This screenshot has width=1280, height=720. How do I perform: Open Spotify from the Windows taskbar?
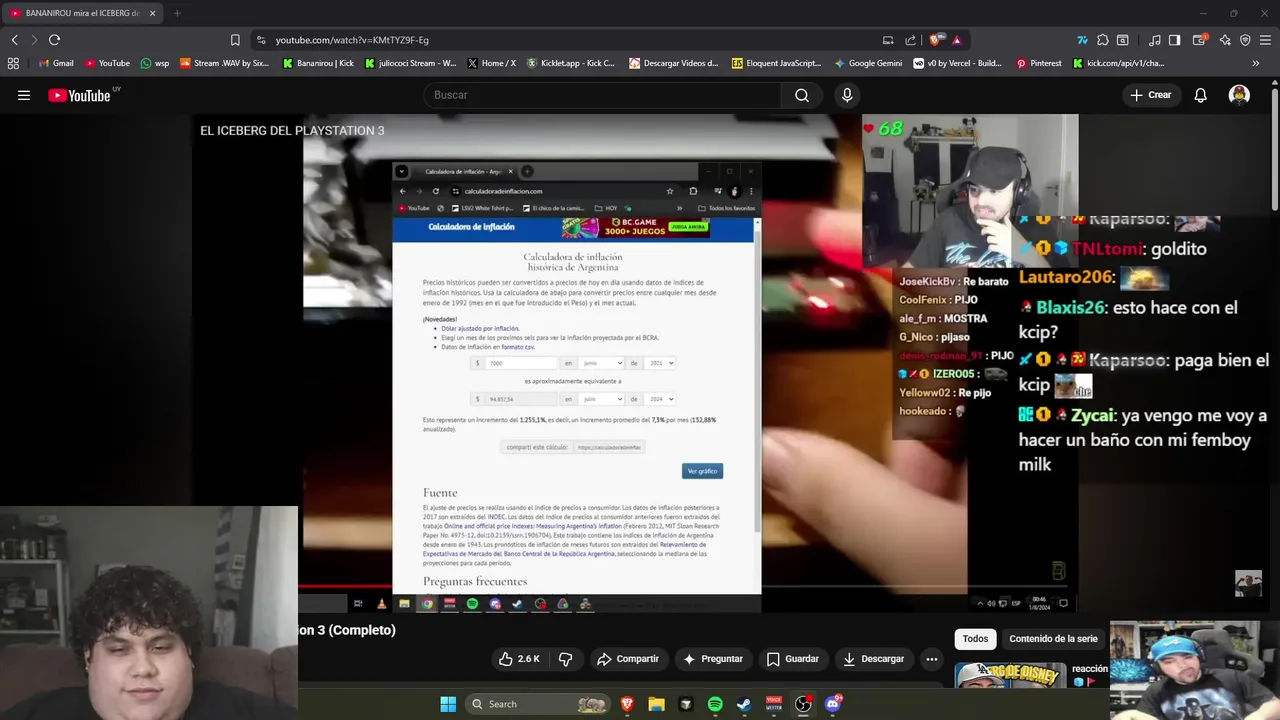click(715, 704)
